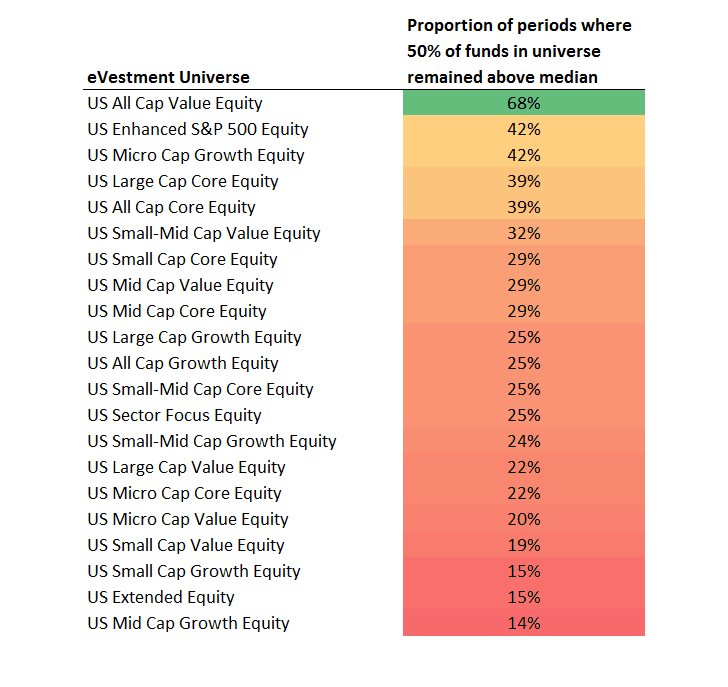
Task: Select the US All Cap Core Equity cell
Action: tap(171, 207)
